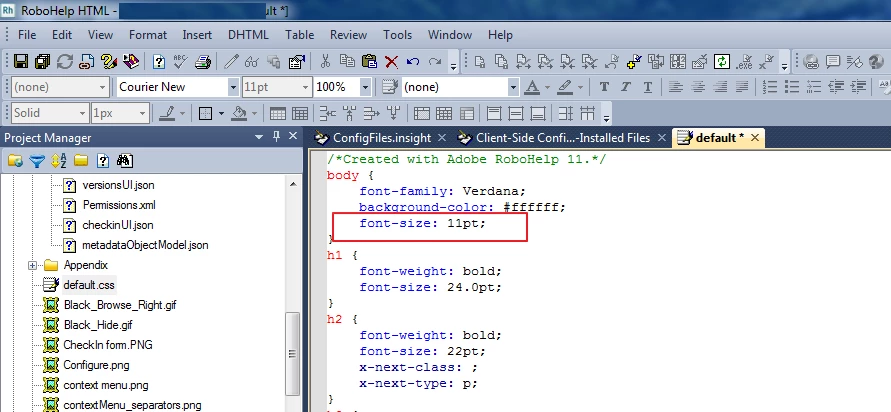Open the first (none) style dropdown

(x=103, y=88)
